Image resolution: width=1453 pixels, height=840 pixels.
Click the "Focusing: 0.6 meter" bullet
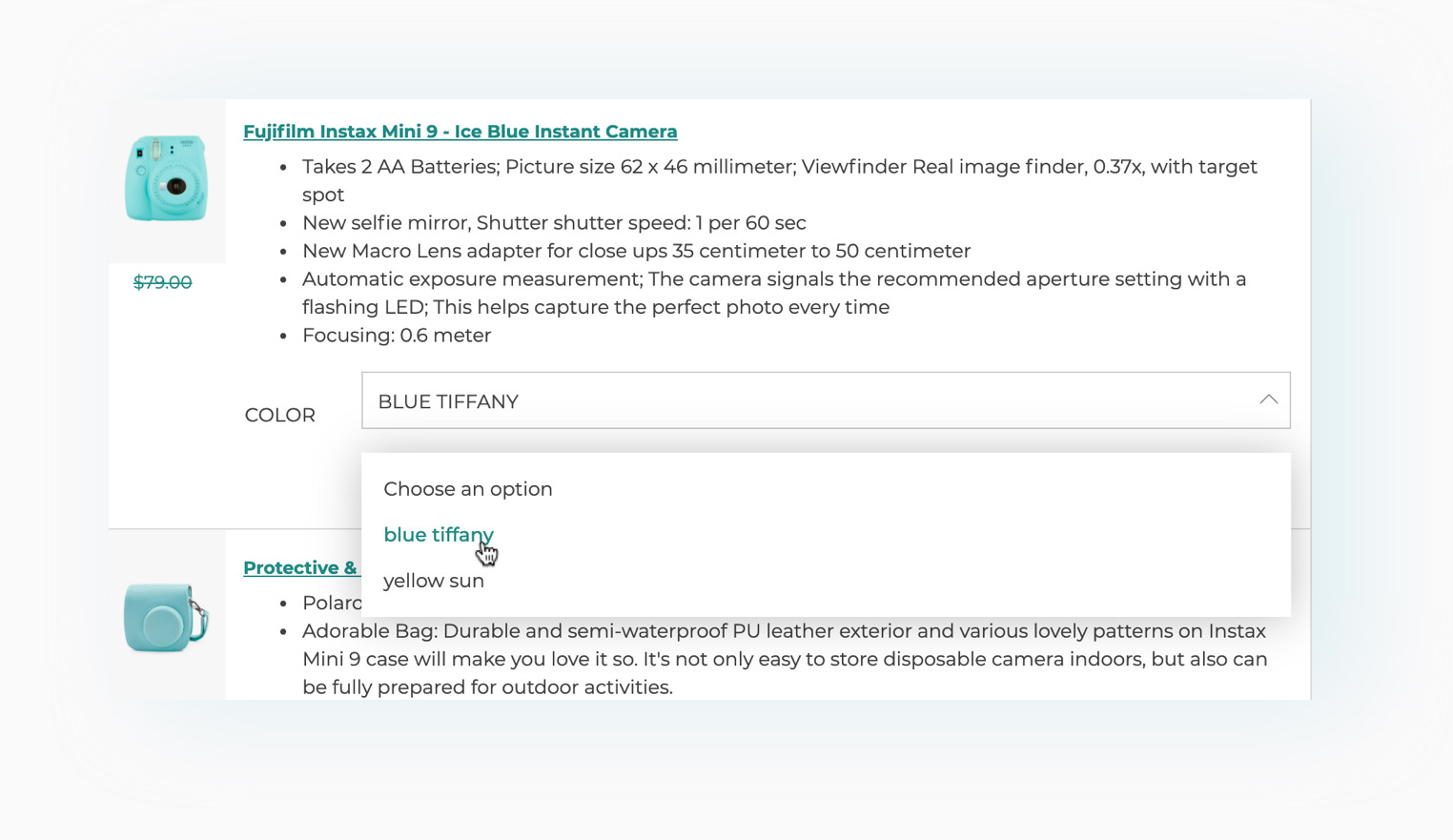[396, 336]
